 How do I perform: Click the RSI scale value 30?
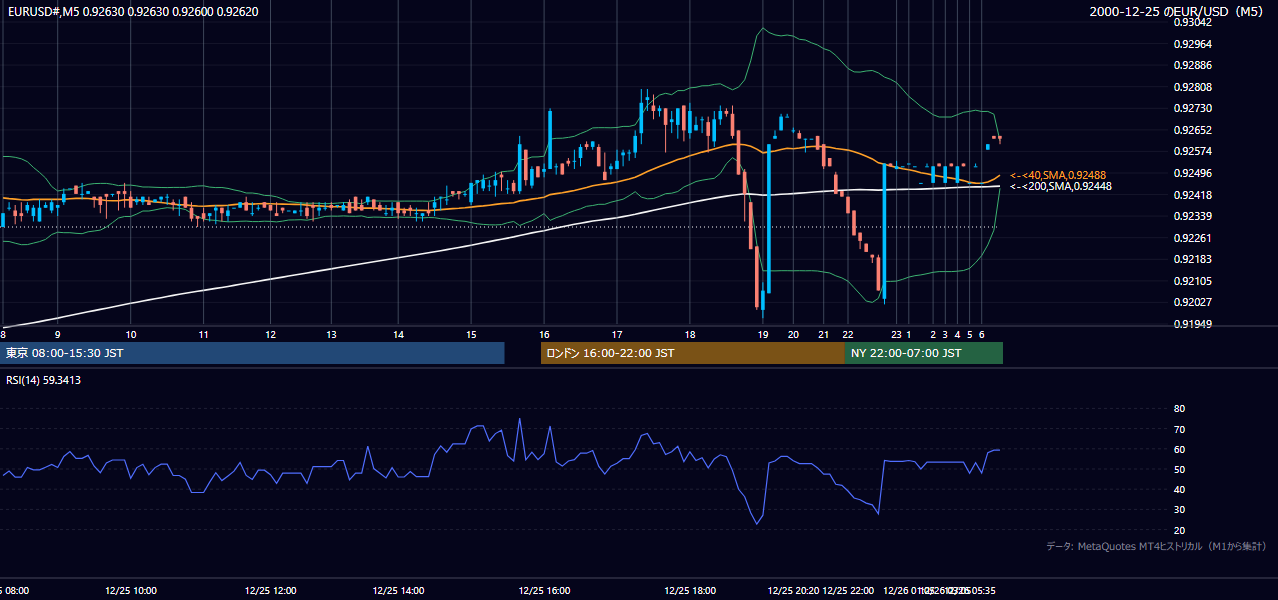point(1179,510)
